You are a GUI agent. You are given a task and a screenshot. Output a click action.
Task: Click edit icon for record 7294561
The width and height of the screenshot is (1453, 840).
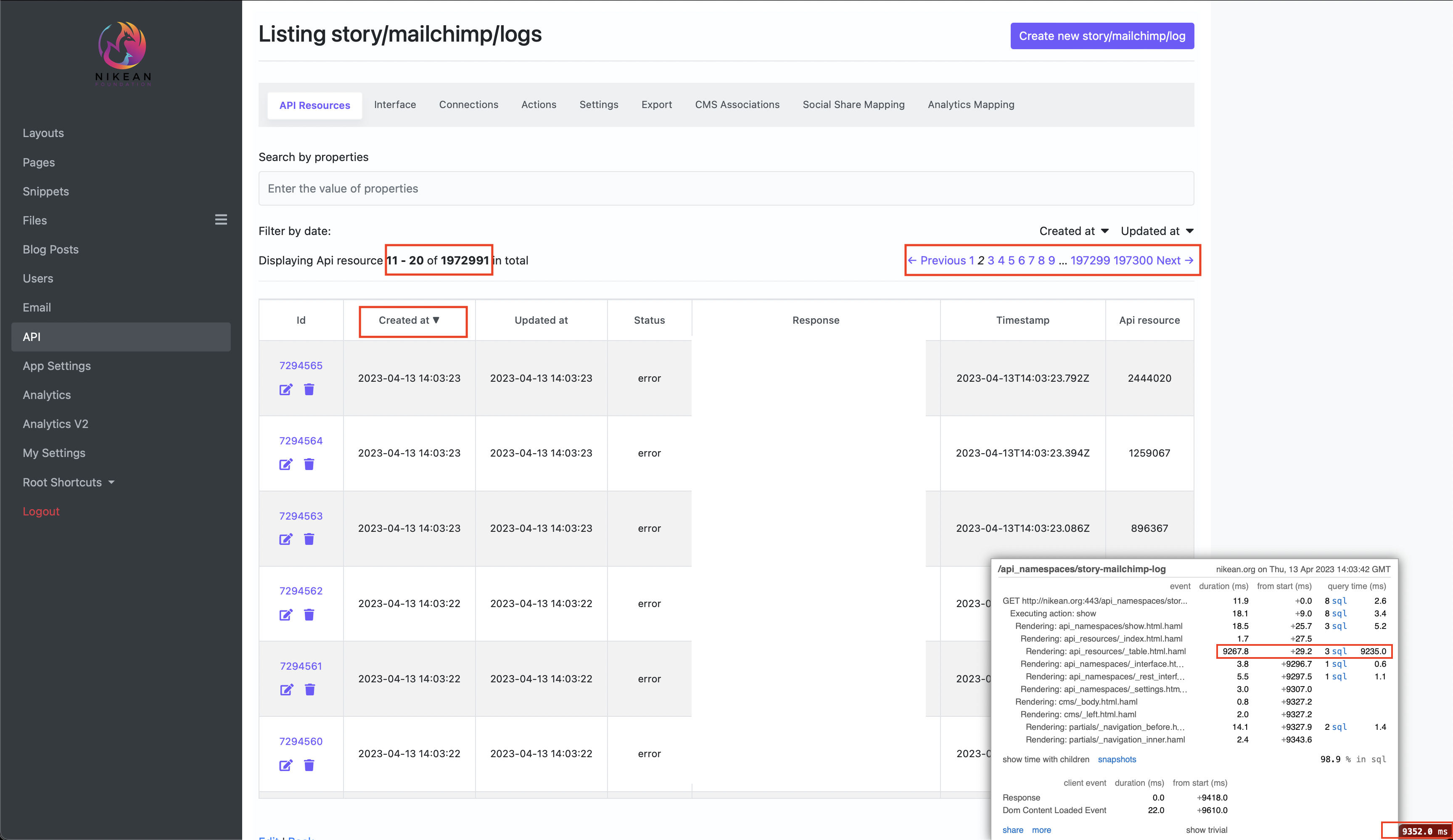point(286,689)
